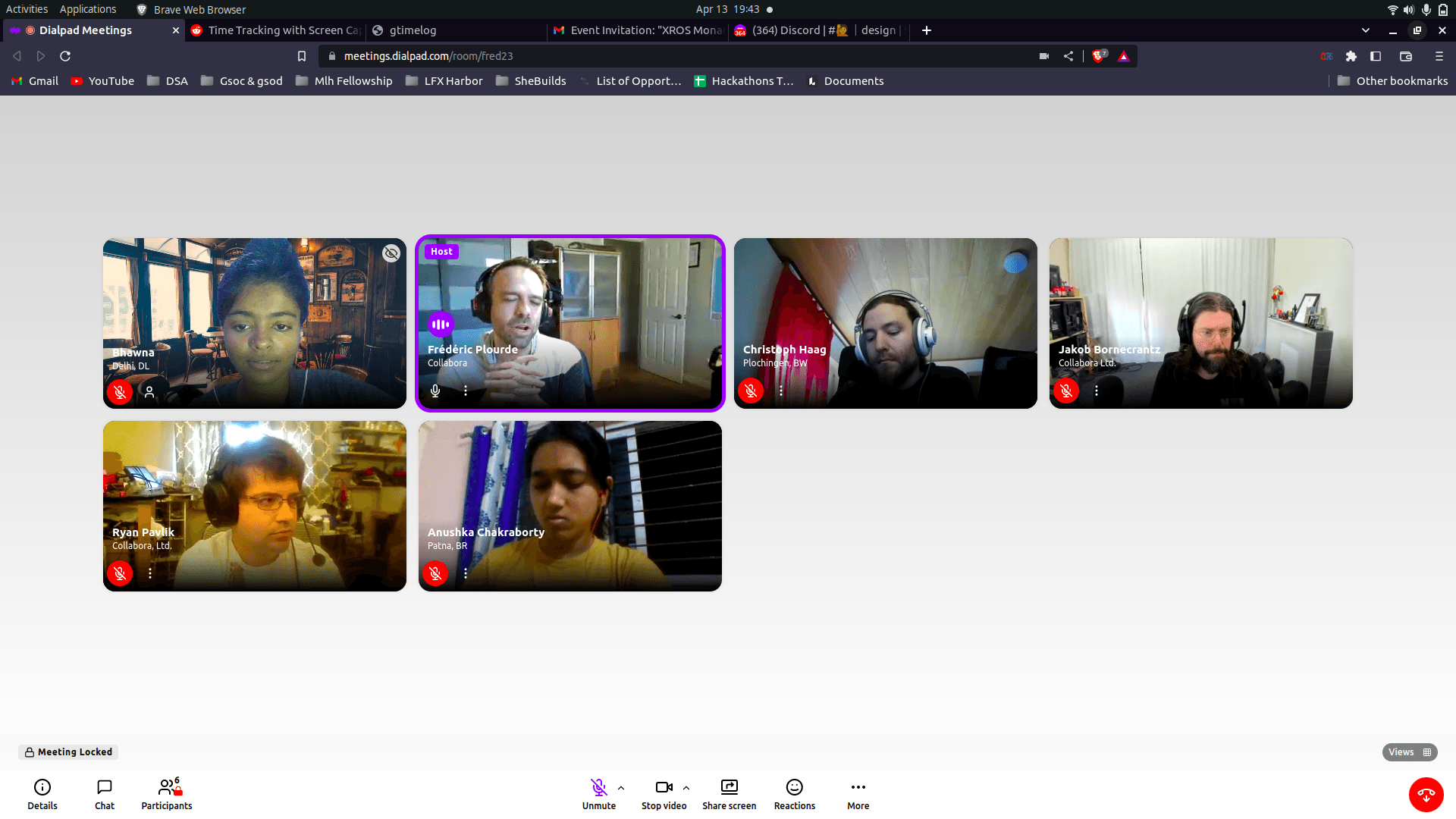Open the Hackathons bookmark
The width and height of the screenshot is (1456, 819).
[744, 81]
